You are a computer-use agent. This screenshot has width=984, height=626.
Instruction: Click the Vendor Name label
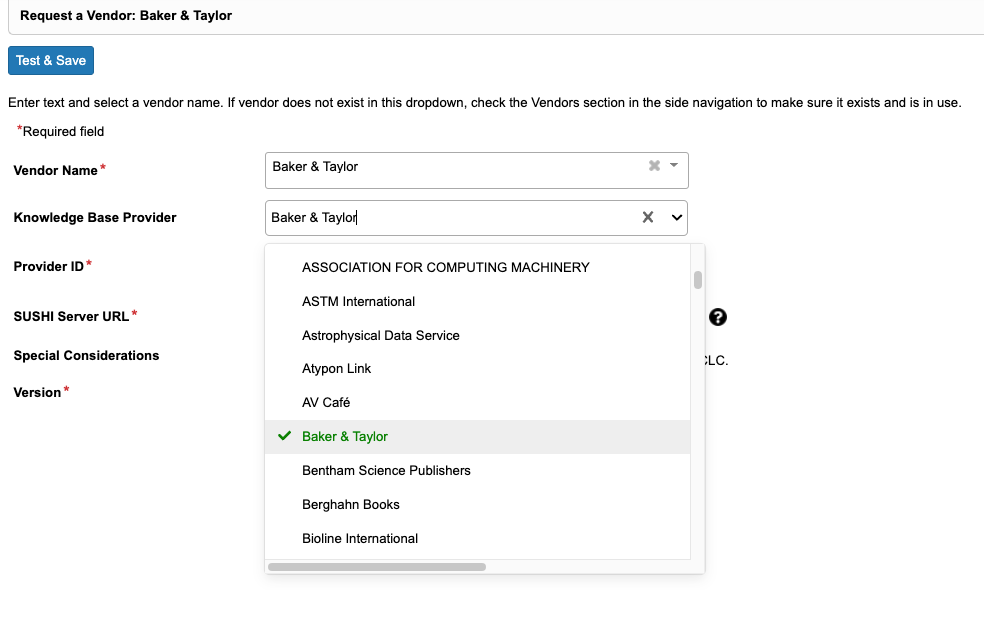click(x=55, y=170)
